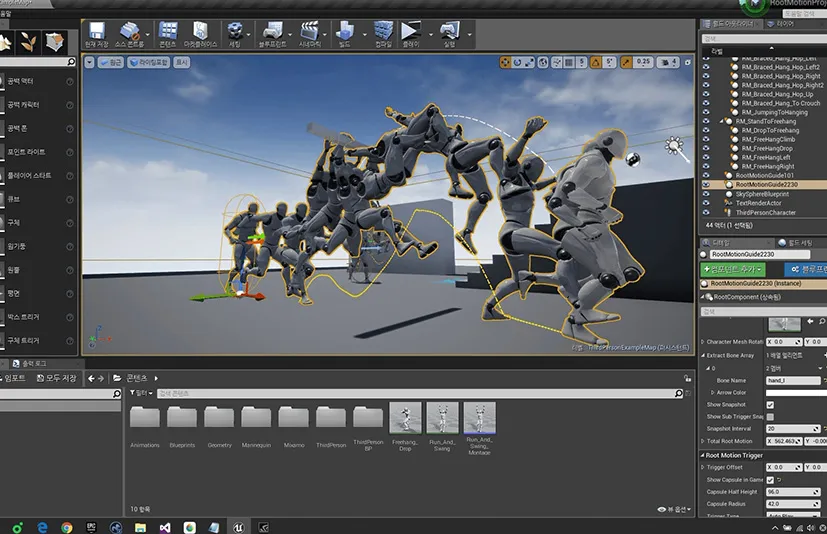Select the rotate gizmo mode icon in viewport

pos(517,62)
